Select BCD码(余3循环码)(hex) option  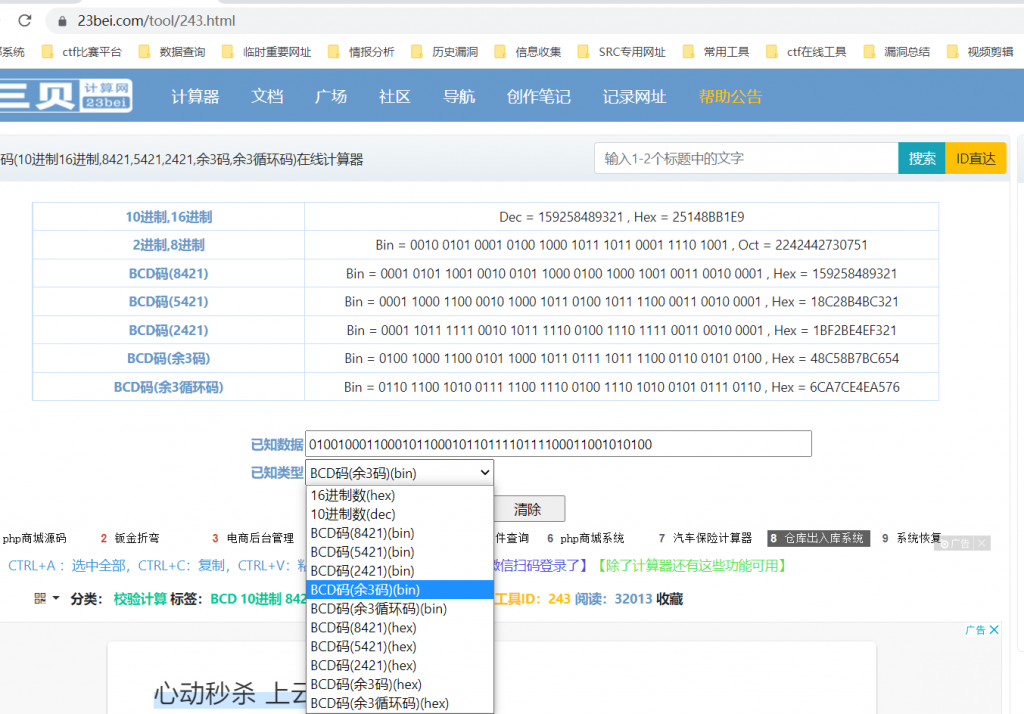coord(400,704)
